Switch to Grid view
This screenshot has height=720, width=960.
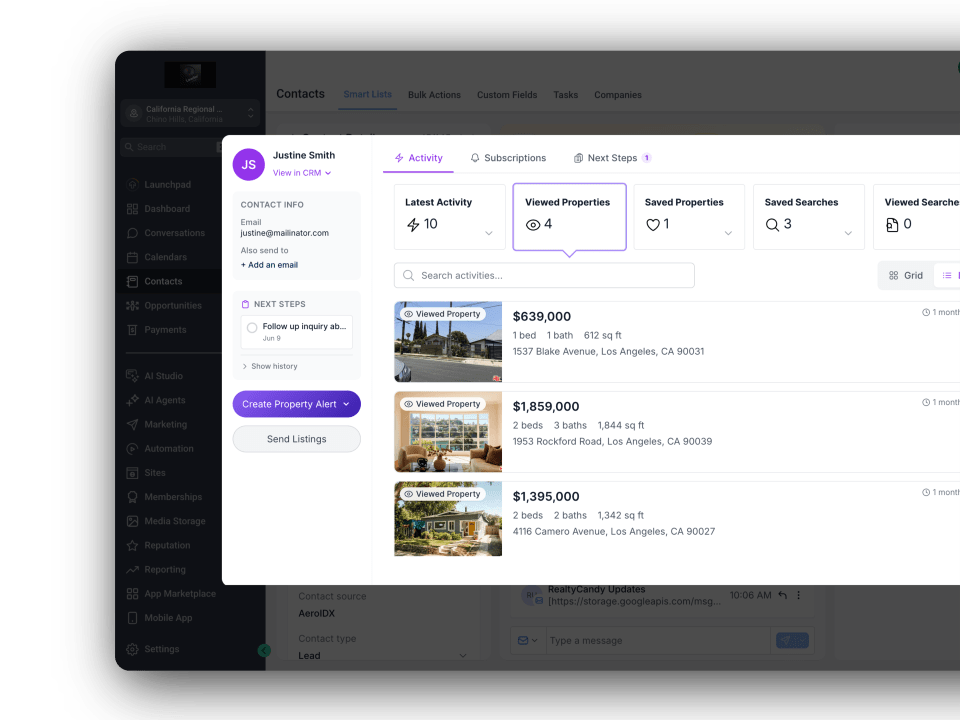906,276
